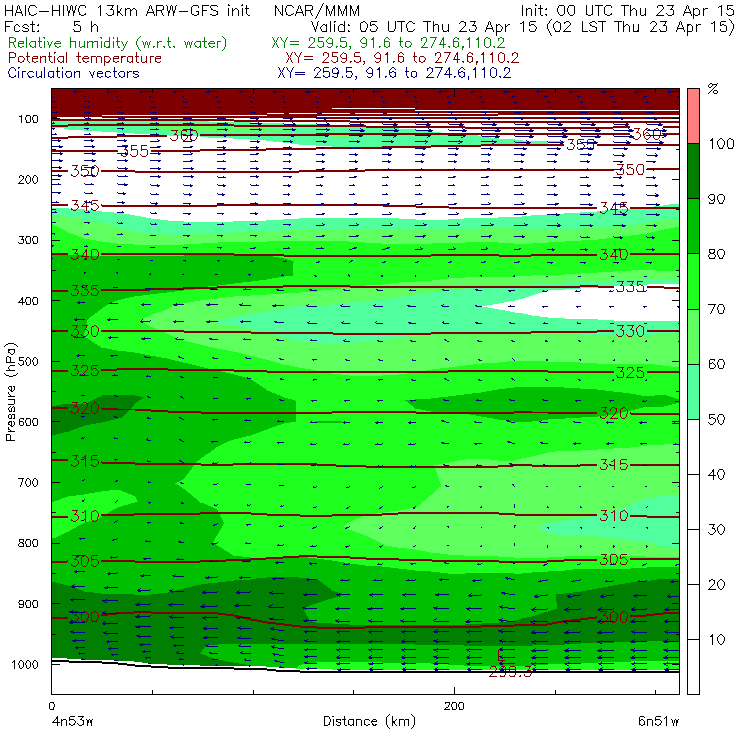Click the '50' color bar label
The image size is (740, 740).
[716, 419]
